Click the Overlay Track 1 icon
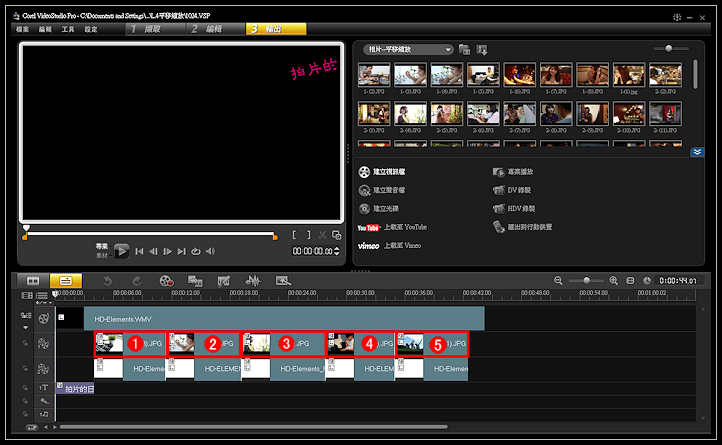Viewport: 722px width, 445px height. [43, 344]
